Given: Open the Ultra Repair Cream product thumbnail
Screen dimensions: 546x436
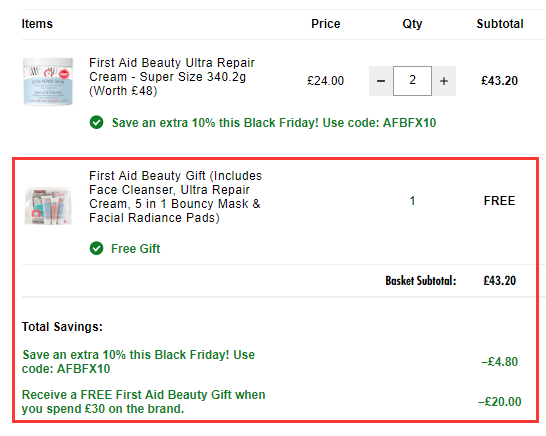Looking at the screenshot, I should click(48, 81).
